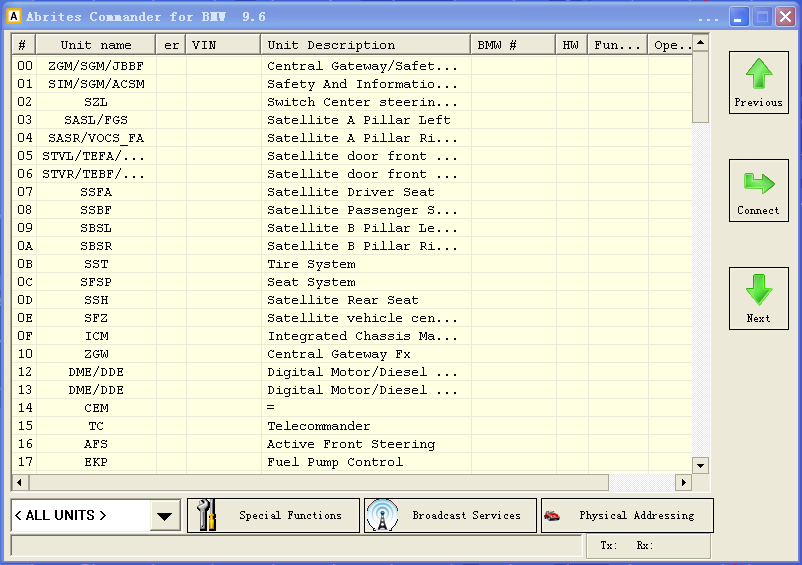The height and width of the screenshot is (565, 802).
Task: Sort by Unit name column header
Action: click(96, 45)
